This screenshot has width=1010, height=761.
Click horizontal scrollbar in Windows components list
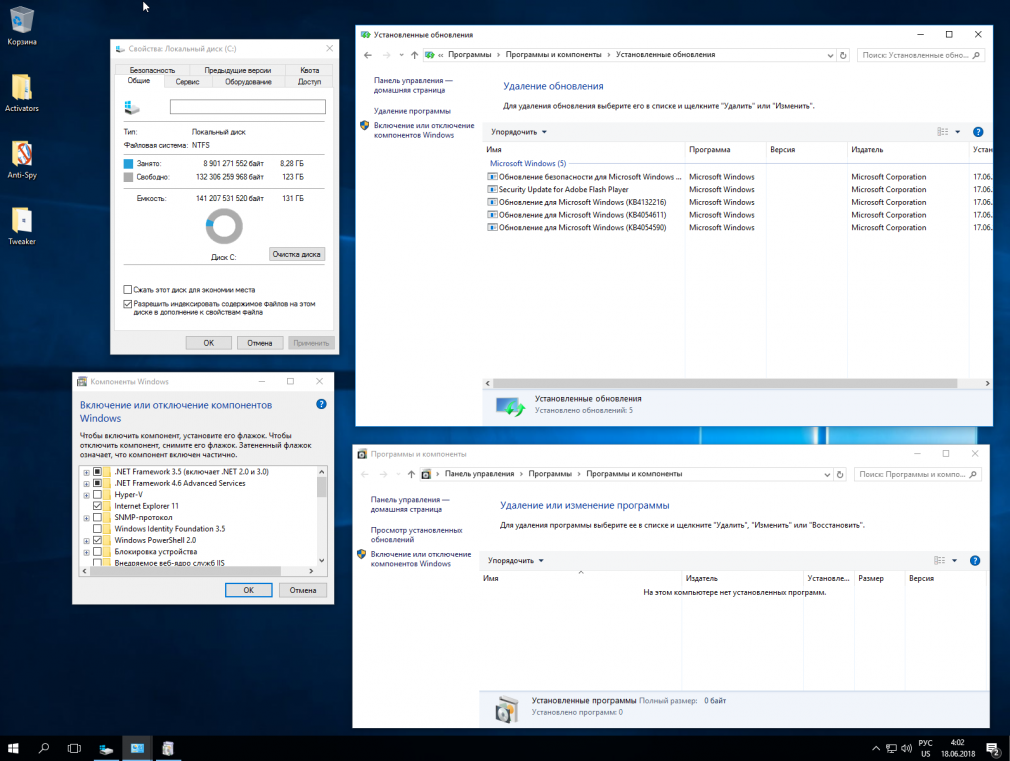tap(185, 571)
